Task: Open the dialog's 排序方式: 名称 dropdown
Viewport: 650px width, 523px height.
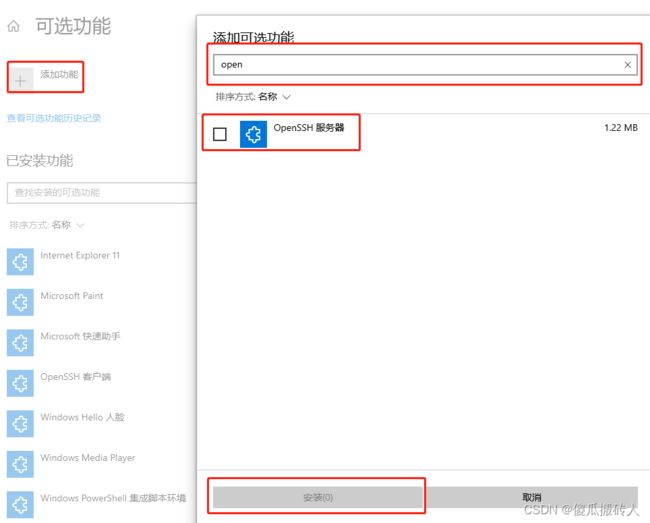Action: (253, 97)
